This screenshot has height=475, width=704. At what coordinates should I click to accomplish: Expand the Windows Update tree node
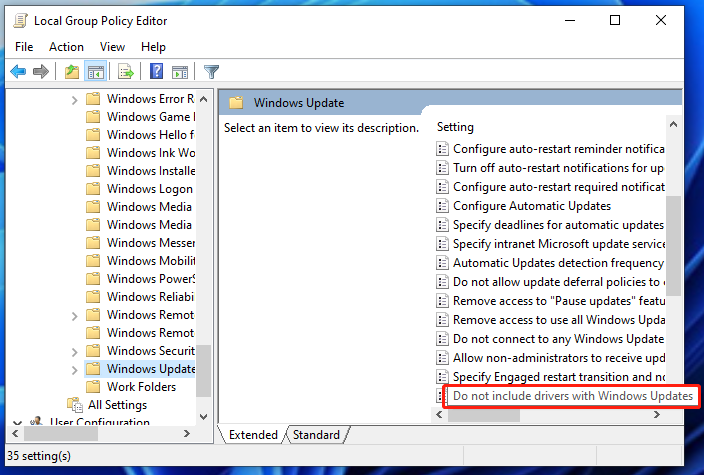coord(75,370)
